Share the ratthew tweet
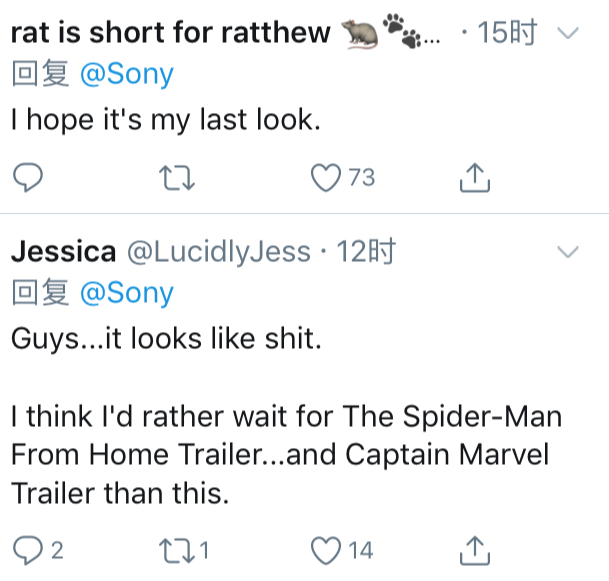 click(475, 177)
